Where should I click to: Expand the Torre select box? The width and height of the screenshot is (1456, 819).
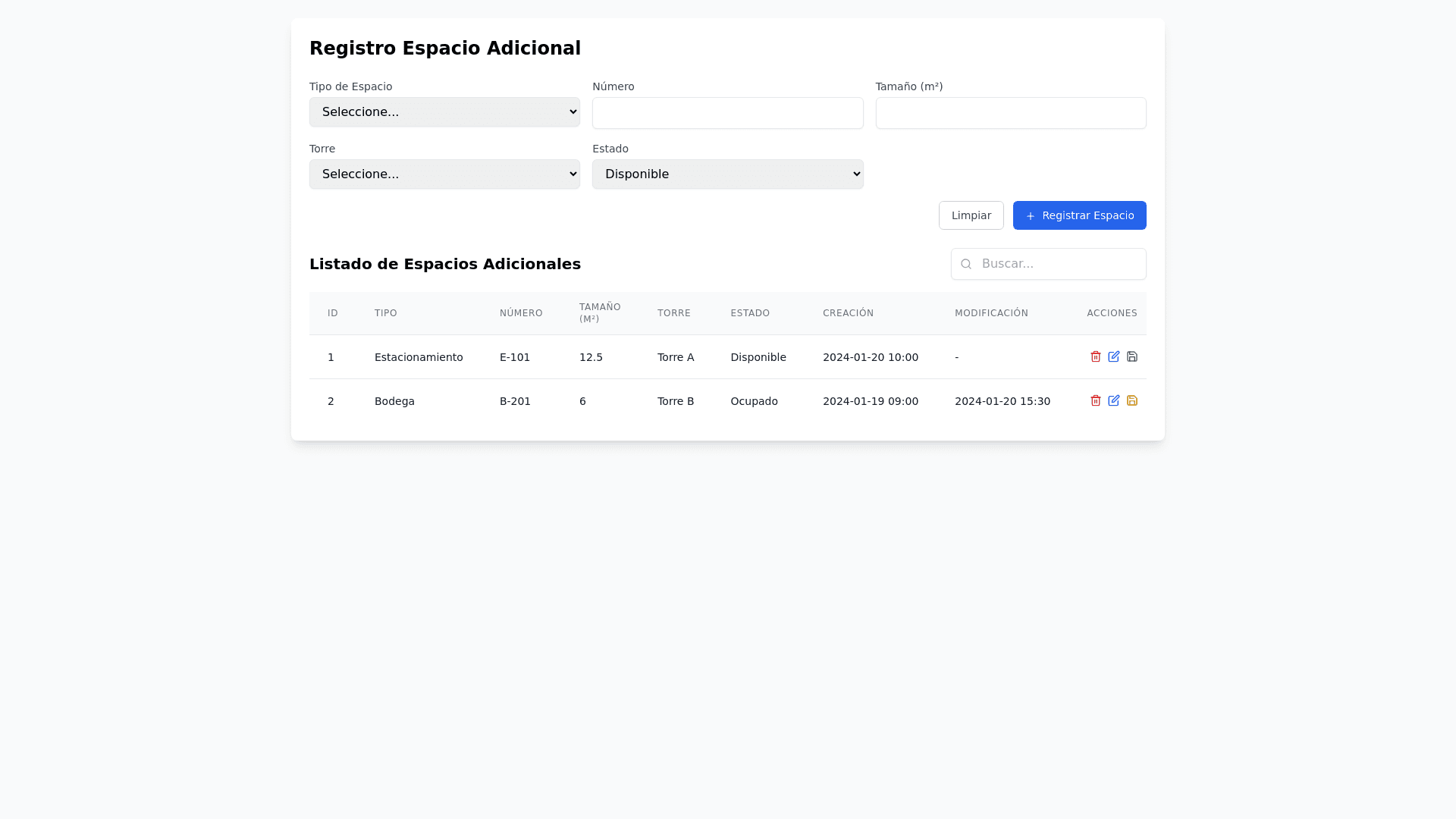[444, 174]
